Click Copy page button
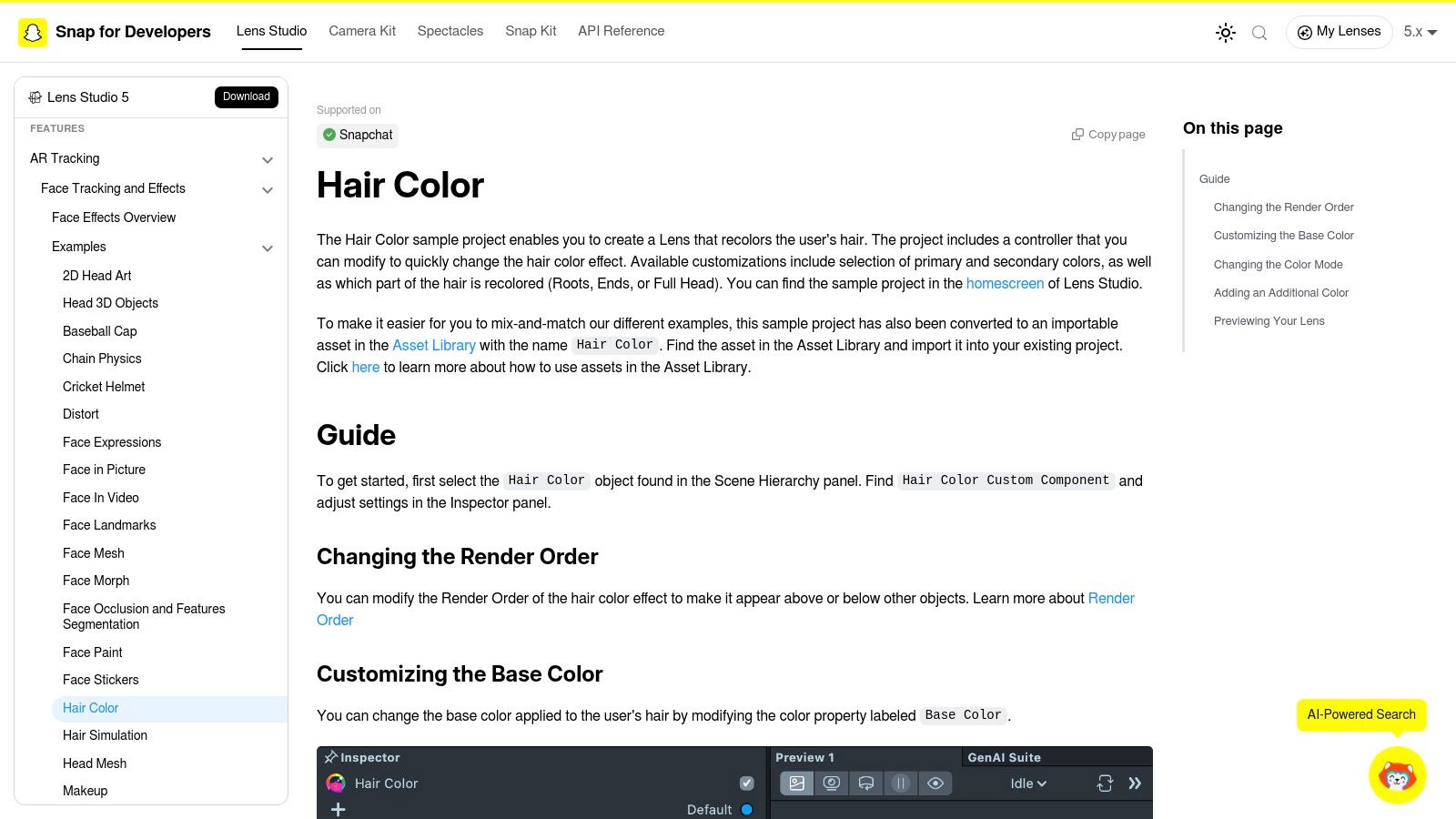The width and height of the screenshot is (1456, 819). [1108, 135]
